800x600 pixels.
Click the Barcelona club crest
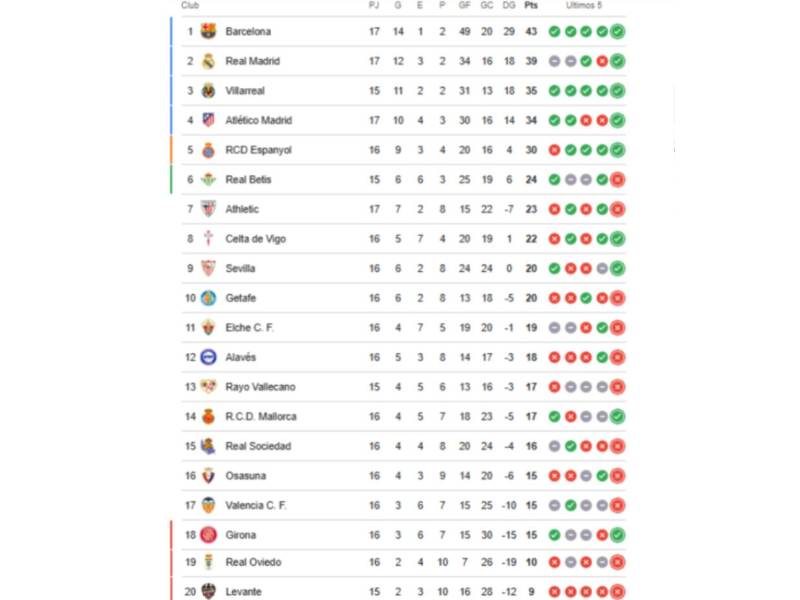[x=210, y=31]
